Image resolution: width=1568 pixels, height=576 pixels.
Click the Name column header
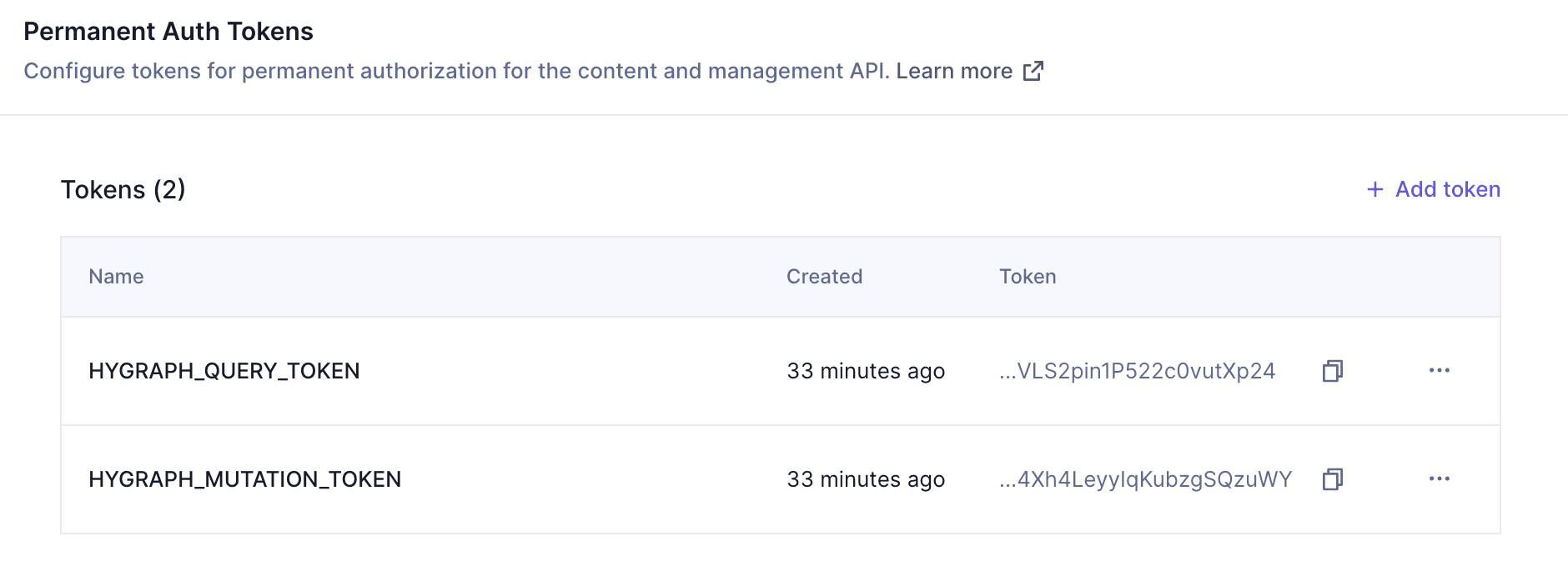click(115, 276)
